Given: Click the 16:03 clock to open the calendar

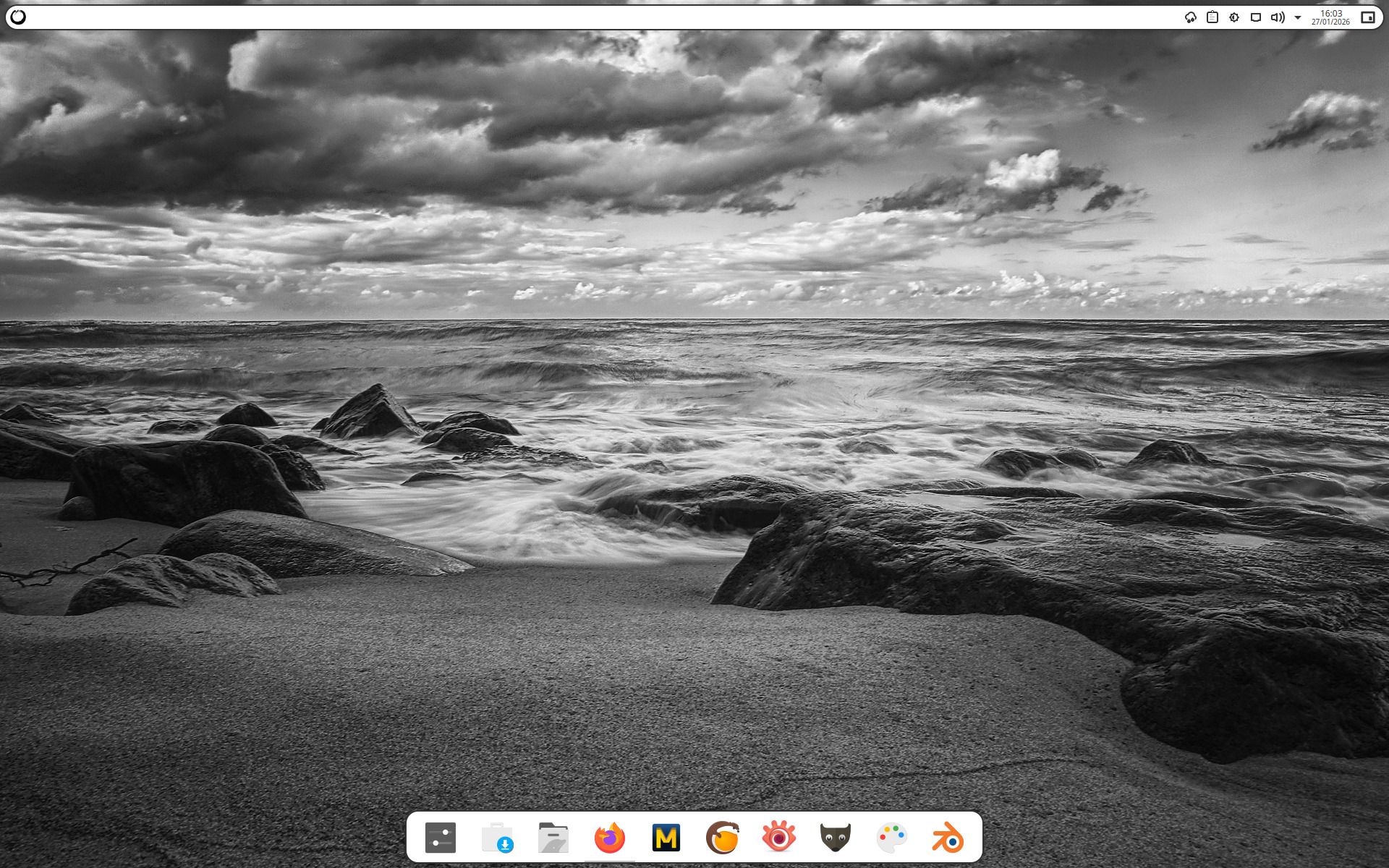Looking at the screenshot, I should (x=1331, y=17).
